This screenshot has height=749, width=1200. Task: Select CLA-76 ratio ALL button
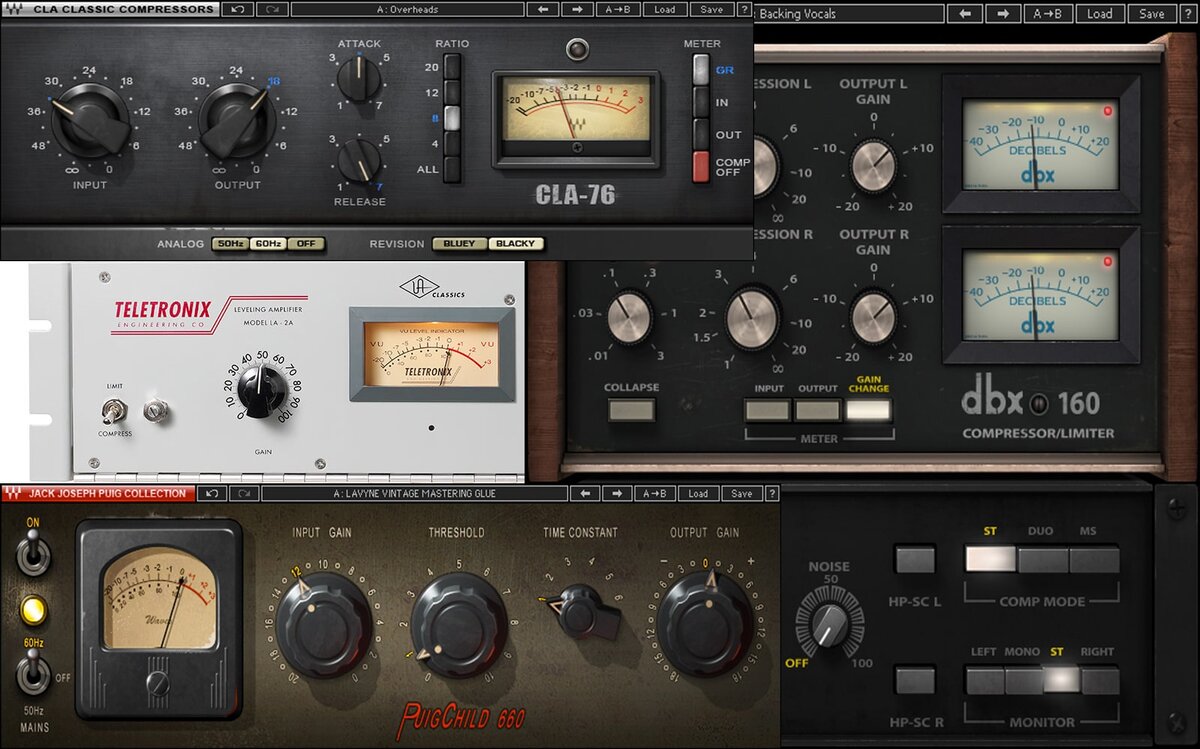(x=453, y=169)
